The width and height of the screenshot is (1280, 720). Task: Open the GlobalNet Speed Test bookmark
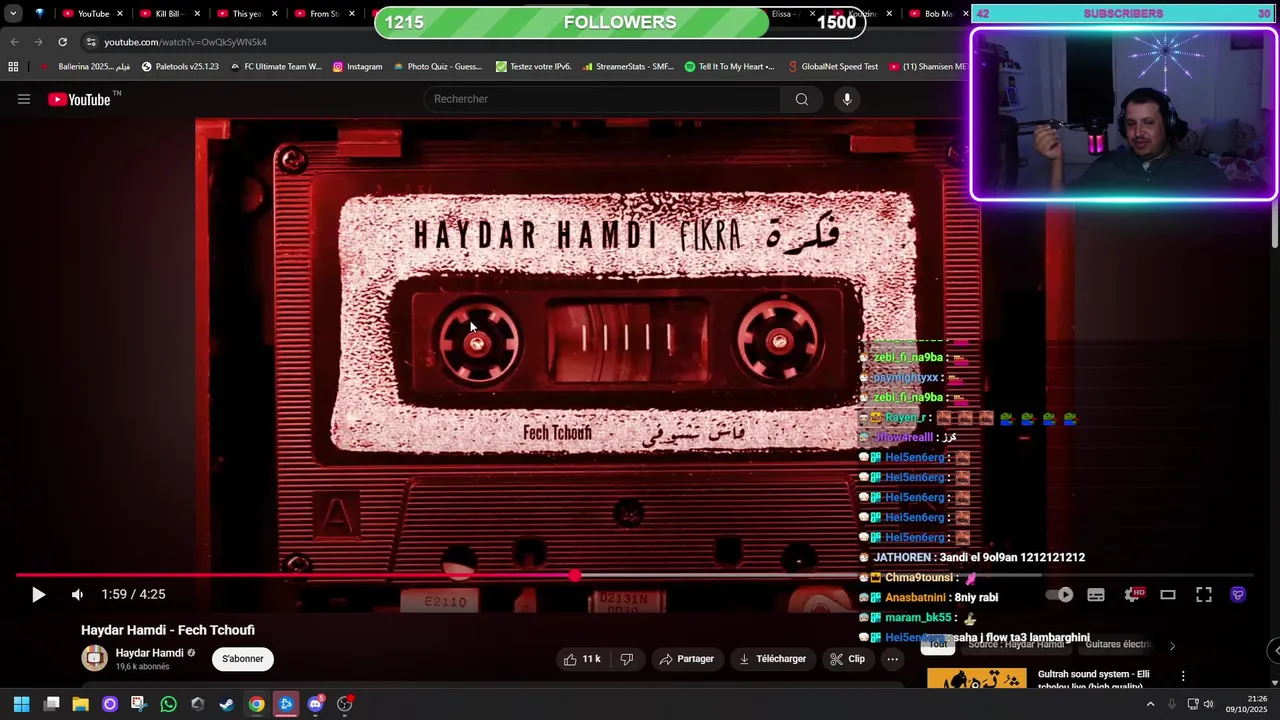pos(832,67)
